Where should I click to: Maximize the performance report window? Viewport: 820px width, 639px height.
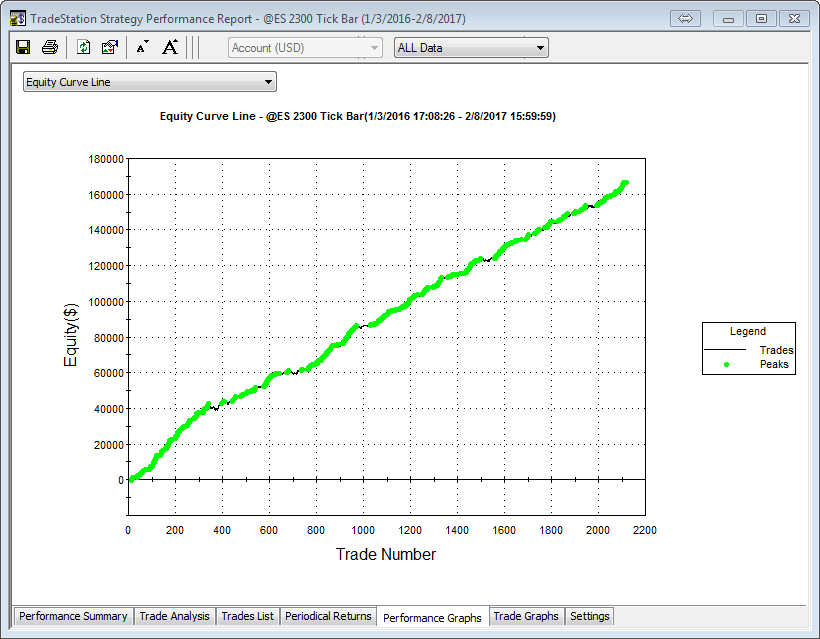coord(761,18)
